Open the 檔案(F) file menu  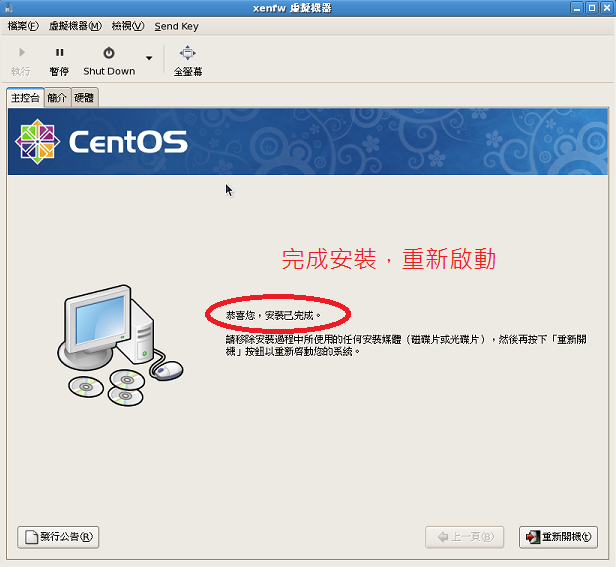coord(23,26)
